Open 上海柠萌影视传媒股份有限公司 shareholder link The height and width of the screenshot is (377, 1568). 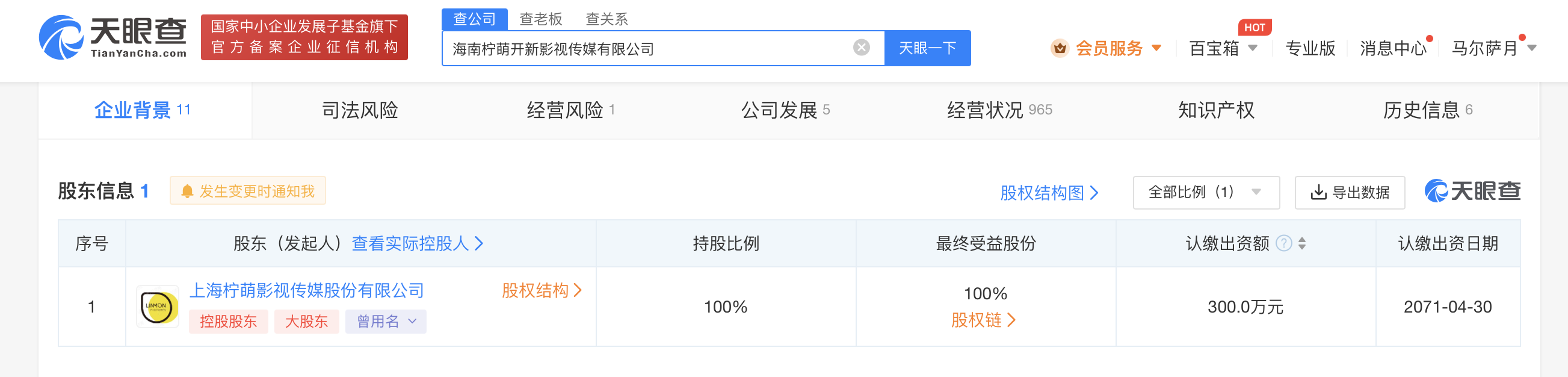tap(307, 290)
